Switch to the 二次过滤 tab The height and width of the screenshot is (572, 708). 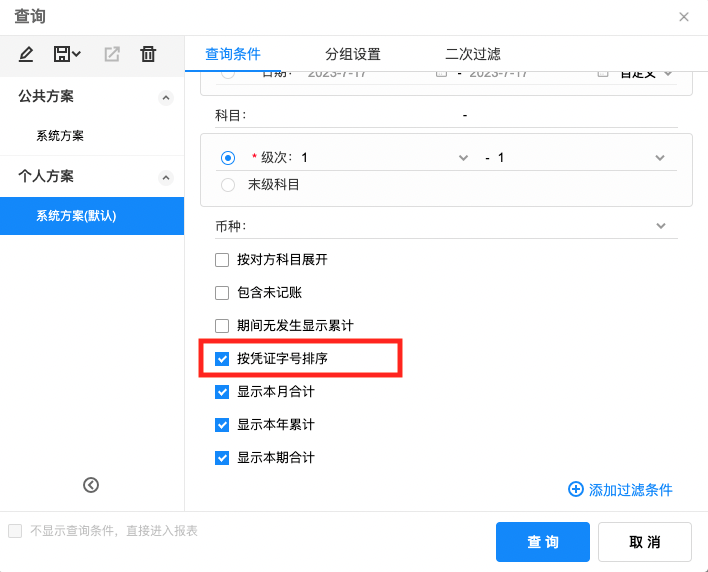click(472, 54)
